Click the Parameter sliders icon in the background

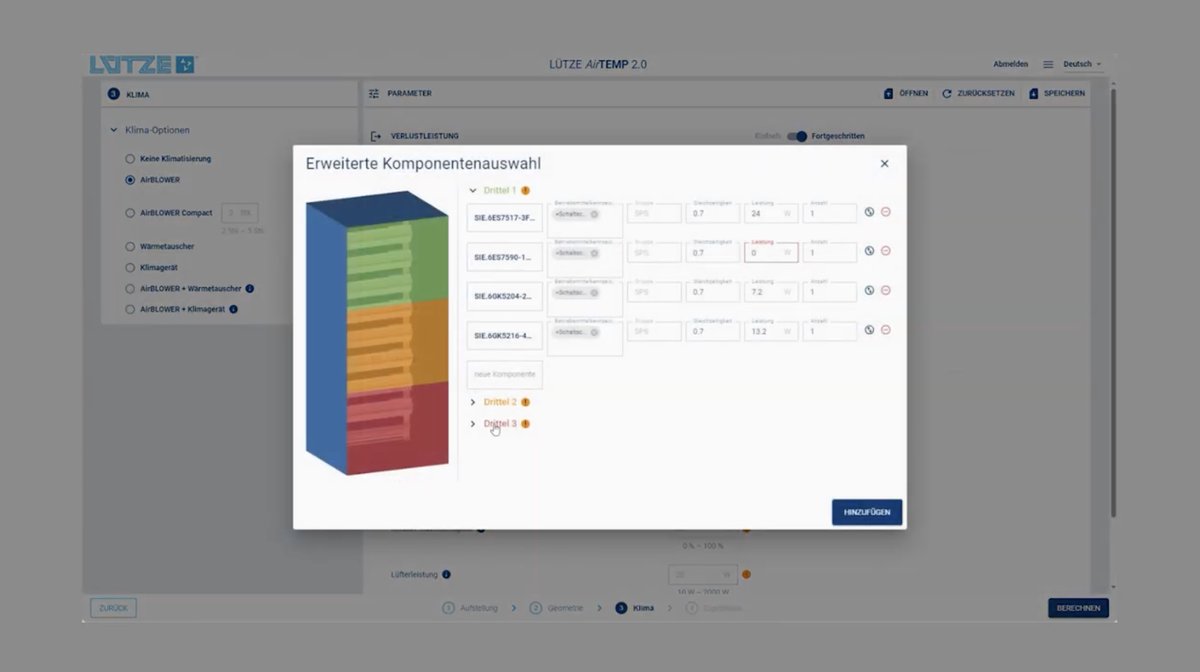click(x=374, y=93)
